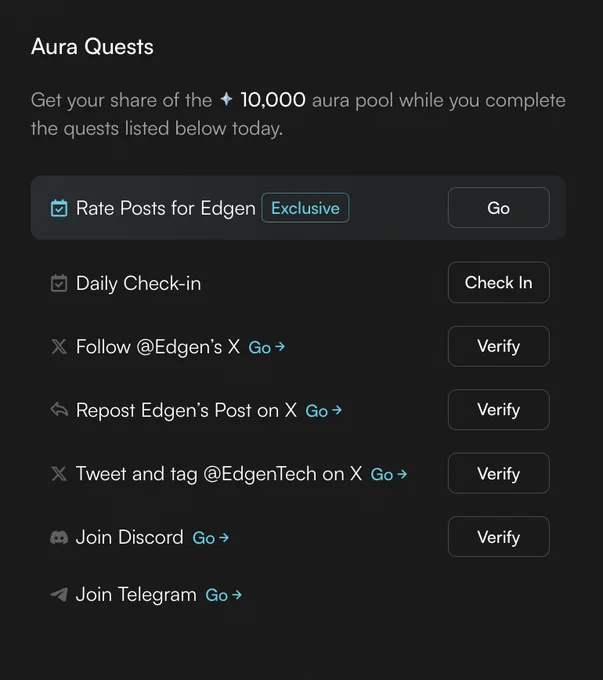Viewport: 603px width, 680px height.
Task: Click the calendar icon beside Rate Posts for Edgen
Action: (x=59, y=208)
